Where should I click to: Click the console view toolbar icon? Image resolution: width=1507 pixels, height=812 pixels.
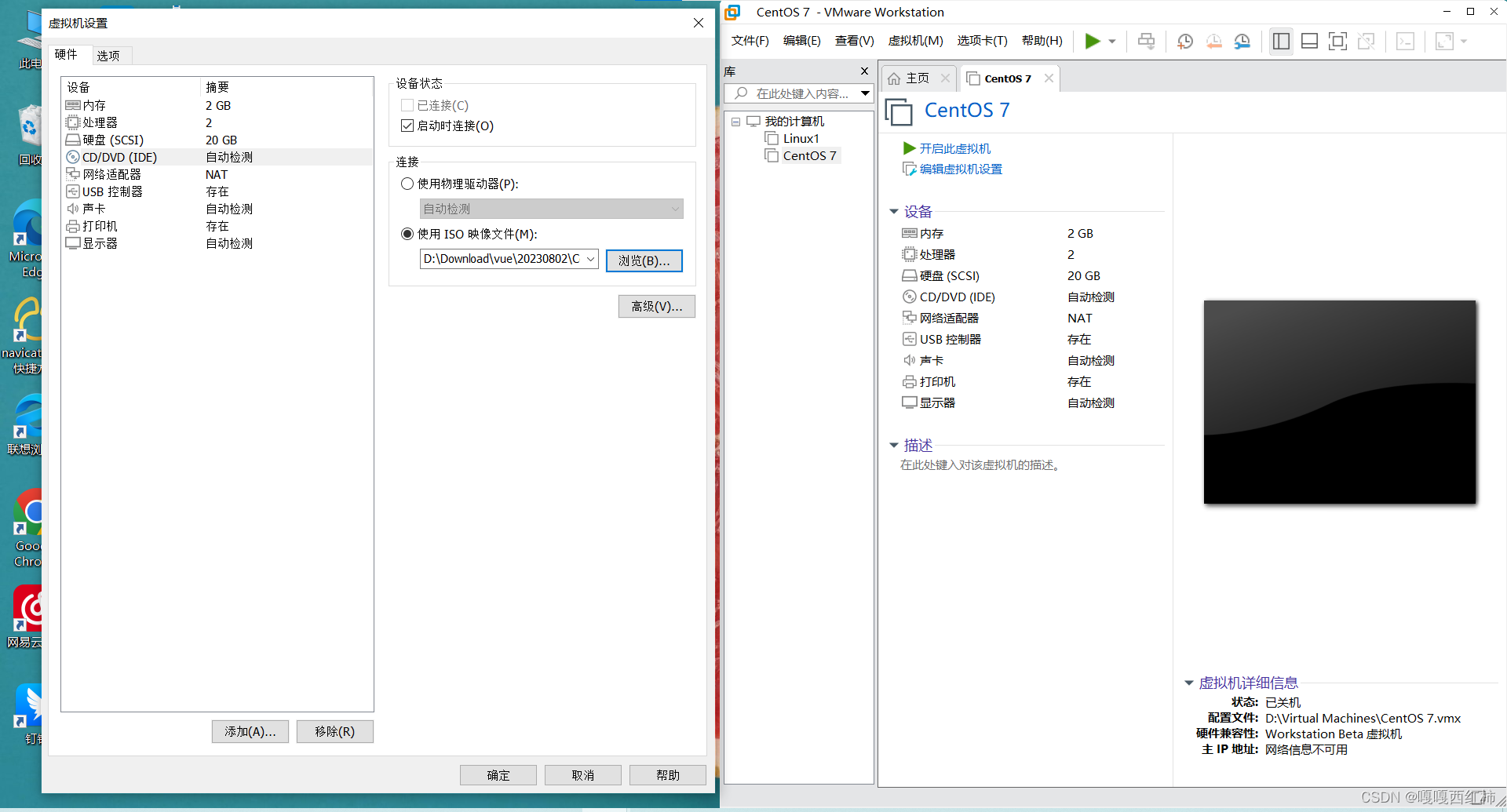pyautogui.click(x=1405, y=41)
